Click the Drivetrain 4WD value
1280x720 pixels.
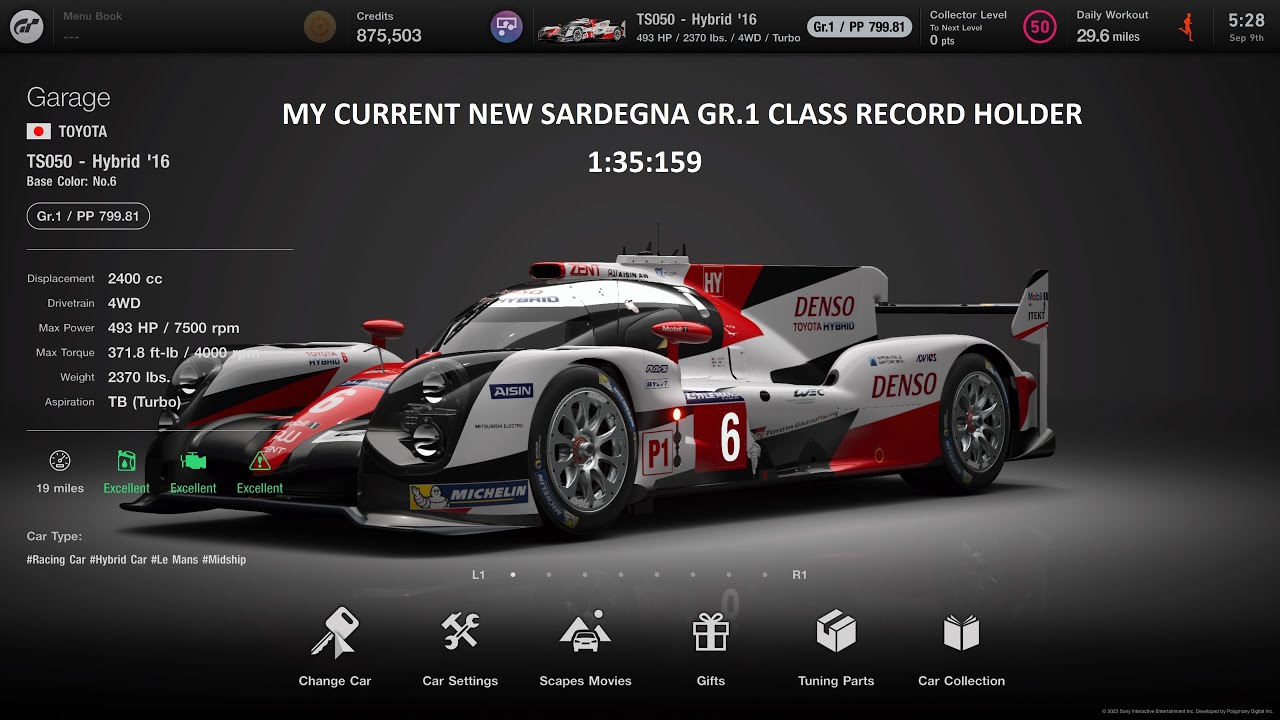(x=124, y=303)
